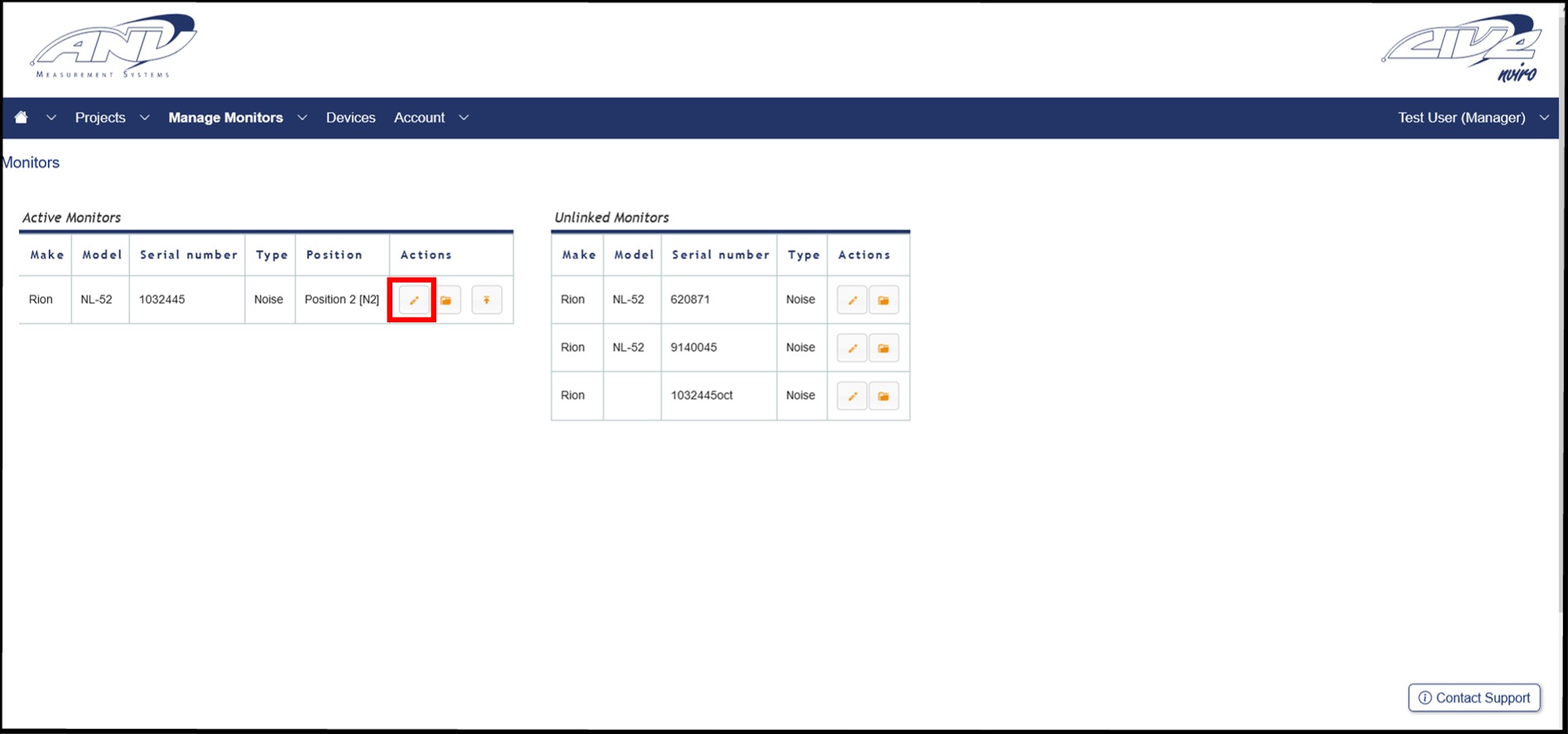The width and height of the screenshot is (1568, 734).
Task: Select serial number 9140045 cell
Action: [719, 347]
